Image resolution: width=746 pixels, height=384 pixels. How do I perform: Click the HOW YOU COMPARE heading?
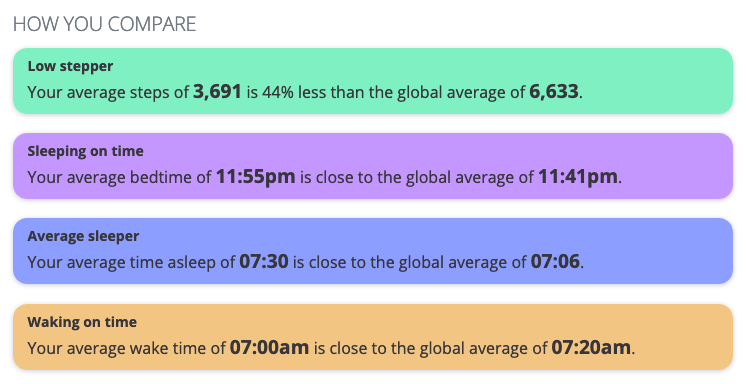pos(105,24)
